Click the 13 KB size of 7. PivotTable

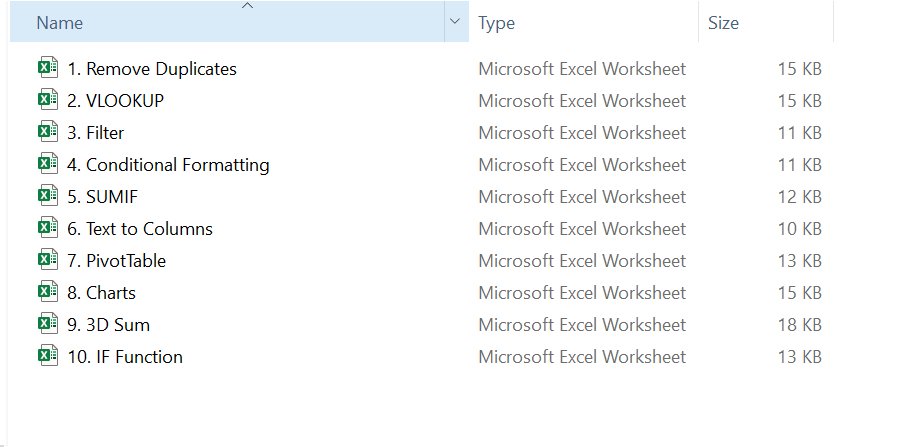799,261
